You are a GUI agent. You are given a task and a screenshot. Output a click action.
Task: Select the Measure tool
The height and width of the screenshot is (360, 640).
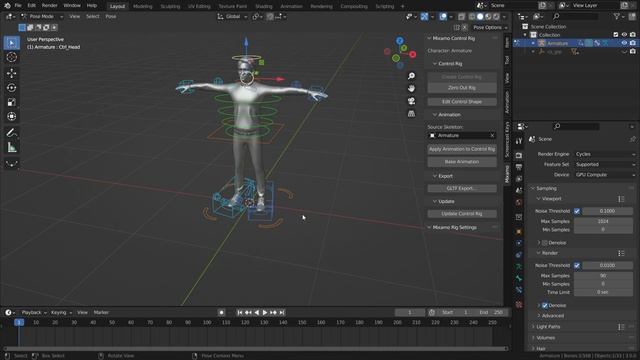tap(11, 147)
